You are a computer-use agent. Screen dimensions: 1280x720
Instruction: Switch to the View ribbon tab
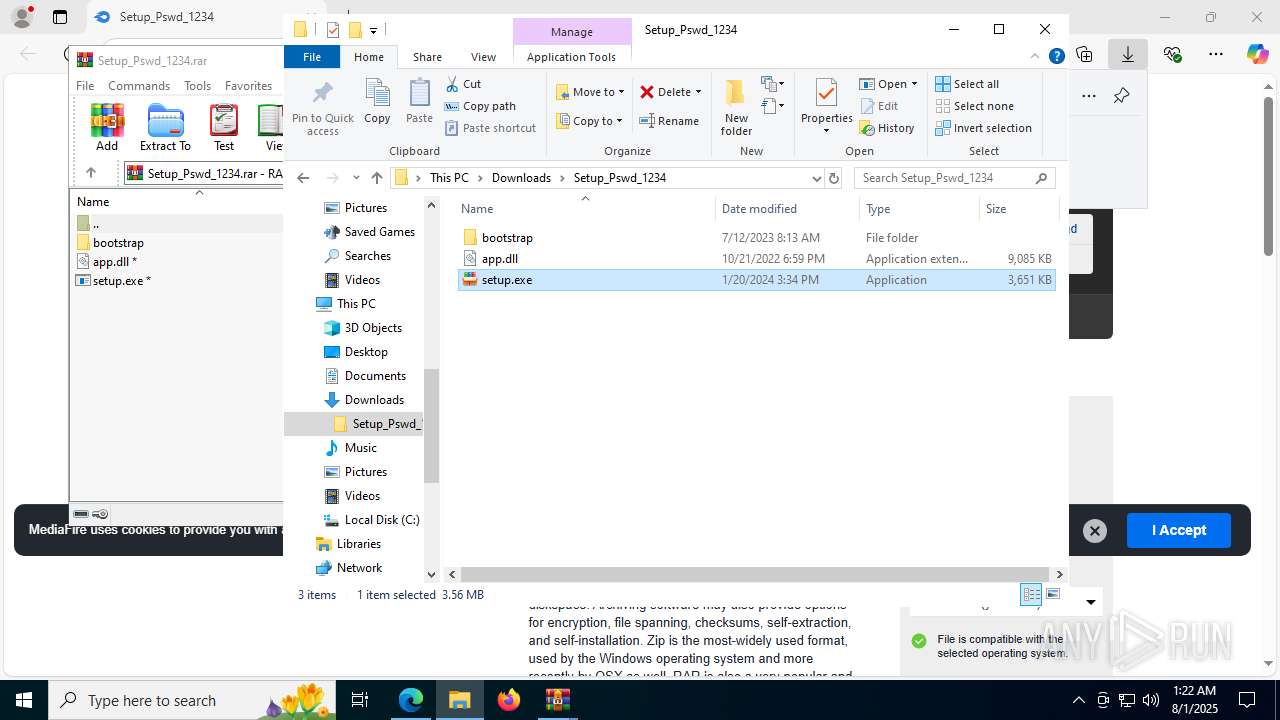(x=483, y=57)
